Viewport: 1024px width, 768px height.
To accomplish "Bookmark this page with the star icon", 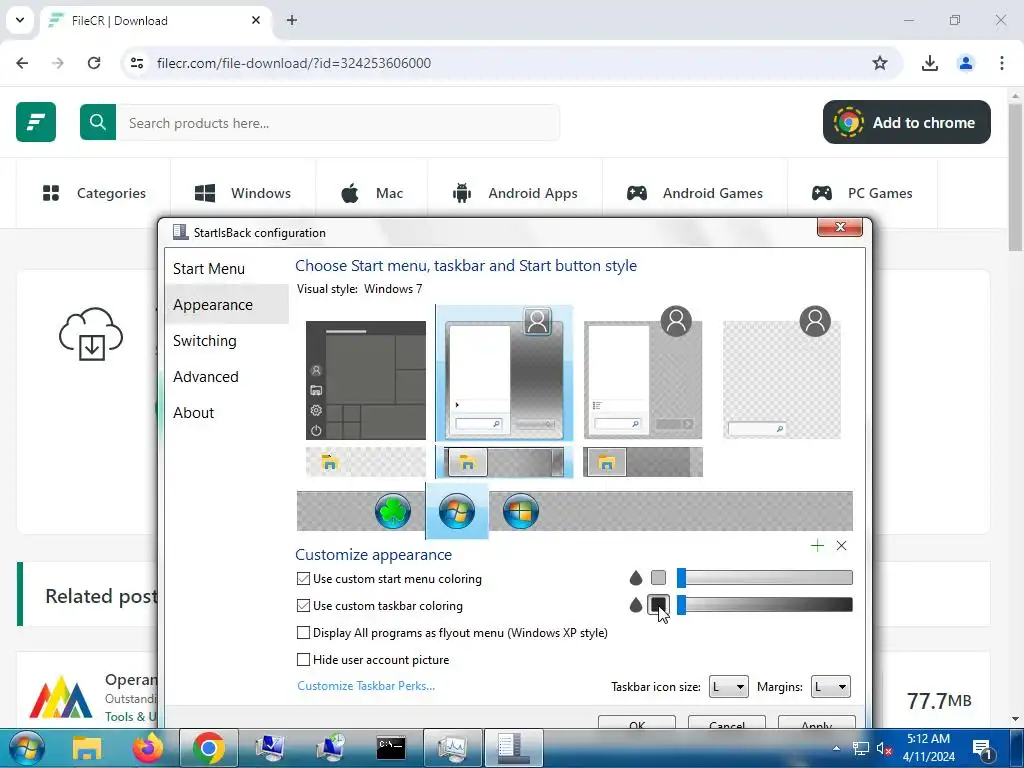I will click(880, 63).
